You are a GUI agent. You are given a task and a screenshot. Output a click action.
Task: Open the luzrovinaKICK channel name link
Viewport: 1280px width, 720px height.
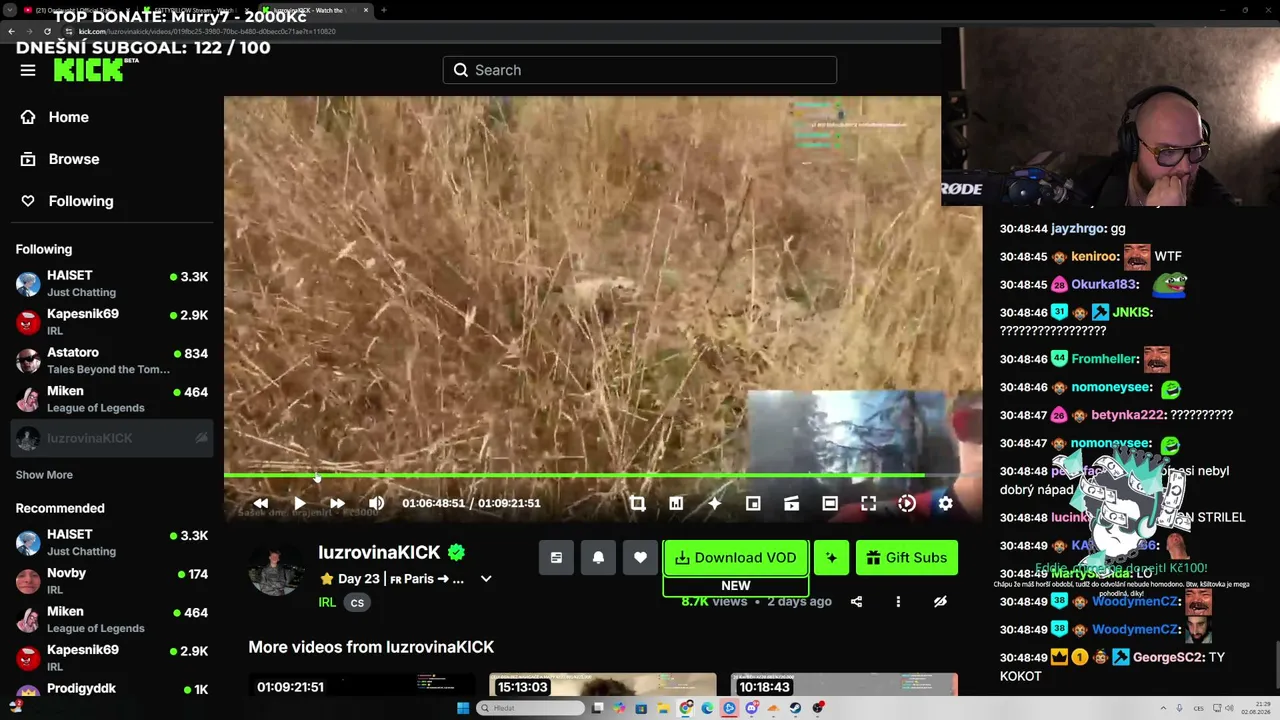click(379, 552)
